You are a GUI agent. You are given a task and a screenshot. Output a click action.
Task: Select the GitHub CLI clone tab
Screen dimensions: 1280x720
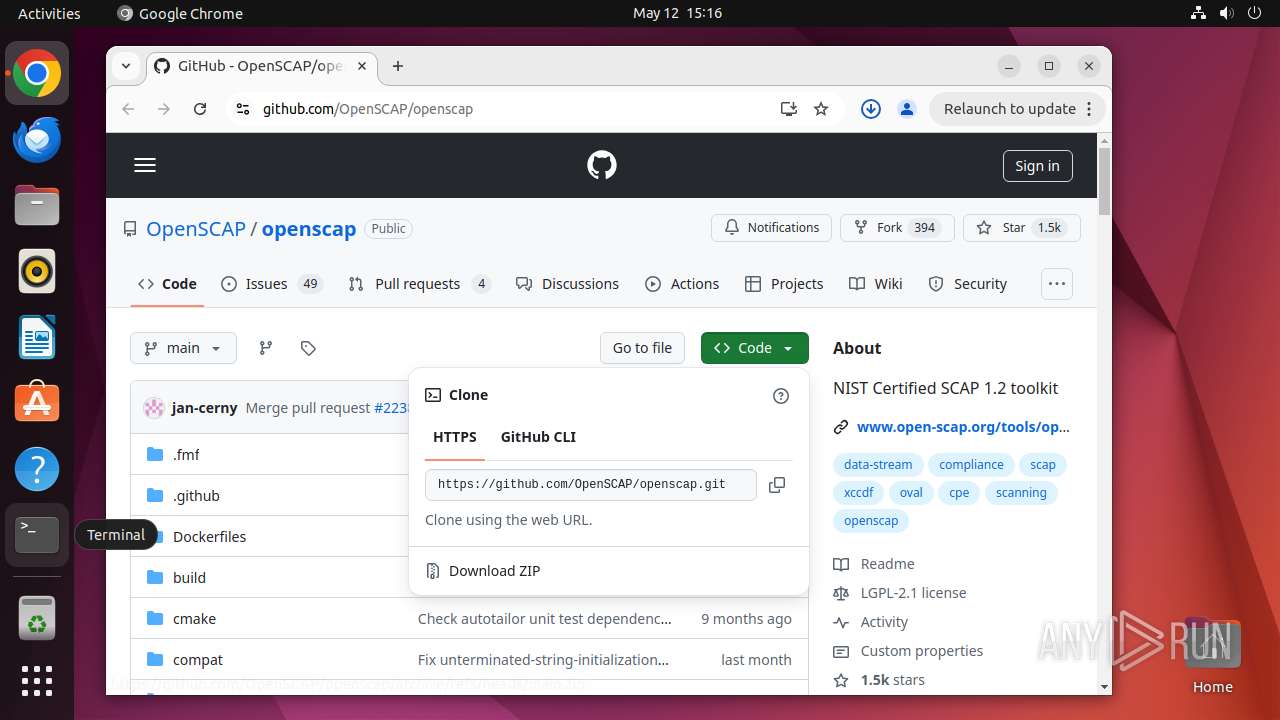click(x=538, y=437)
